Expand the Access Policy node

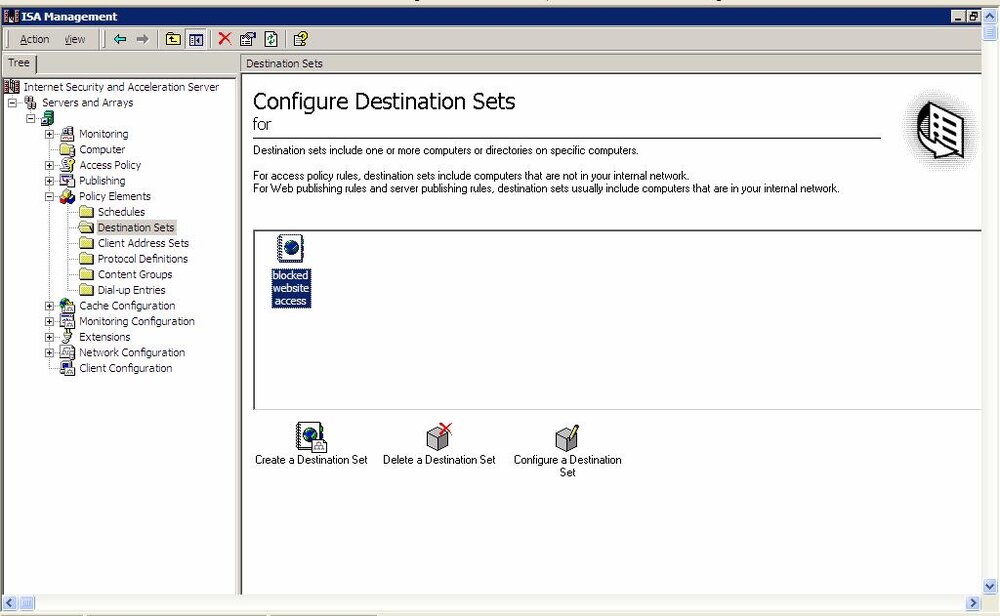49,165
